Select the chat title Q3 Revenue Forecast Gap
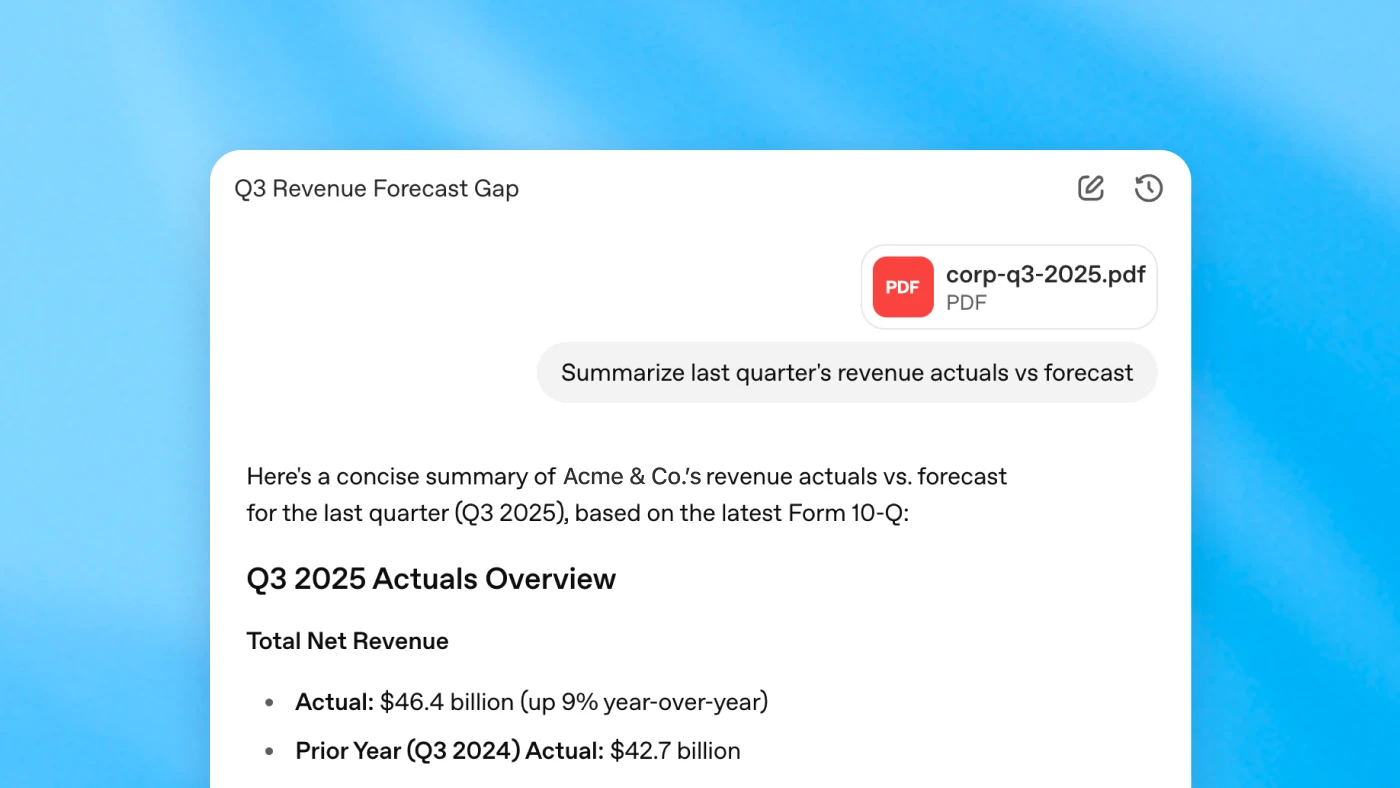1400x788 pixels. coord(377,188)
